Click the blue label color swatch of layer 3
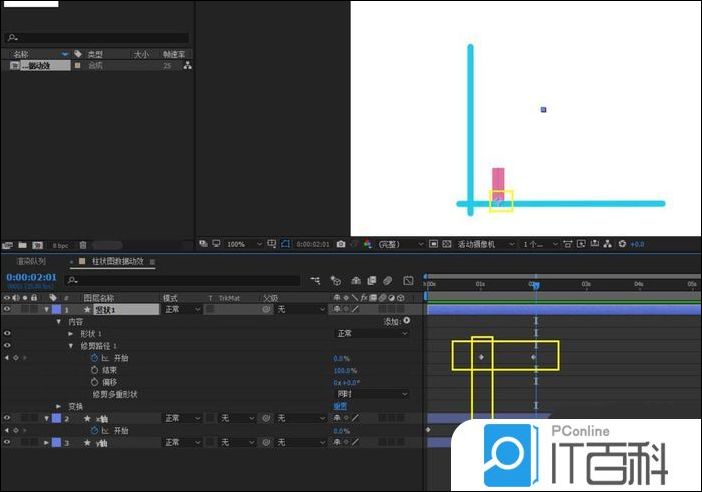Image resolution: width=702 pixels, height=492 pixels. [x=56, y=442]
